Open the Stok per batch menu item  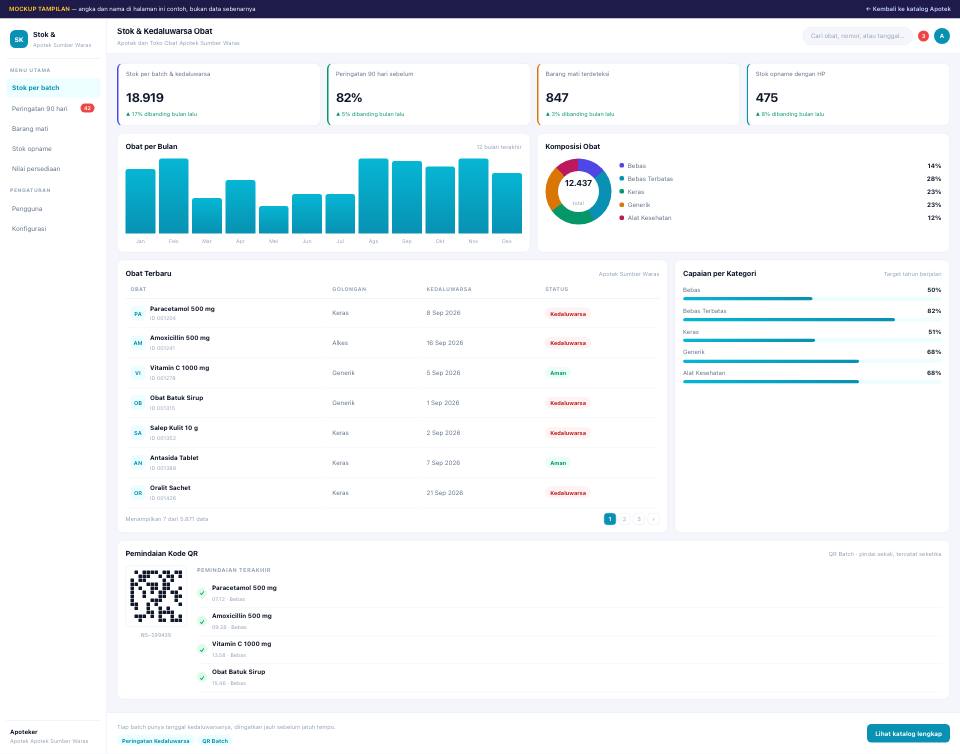(x=53, y=88)
